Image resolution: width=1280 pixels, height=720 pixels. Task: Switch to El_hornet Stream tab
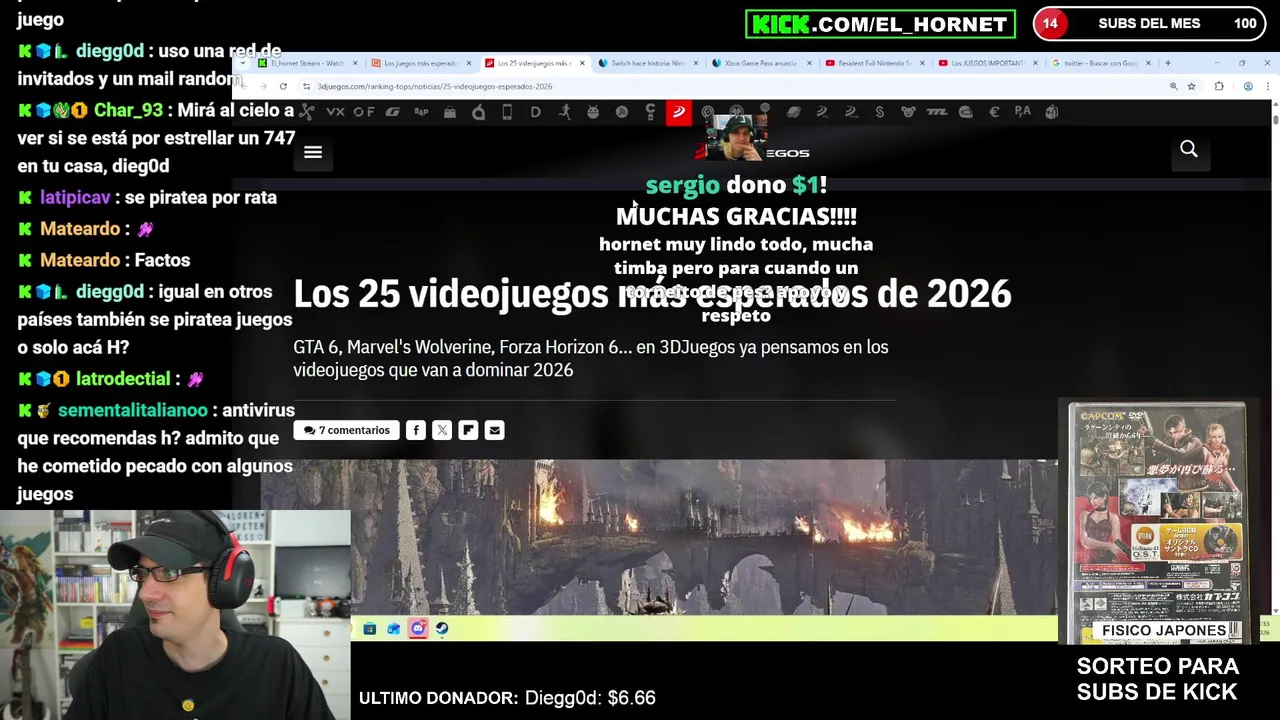(x=307, y=63)
